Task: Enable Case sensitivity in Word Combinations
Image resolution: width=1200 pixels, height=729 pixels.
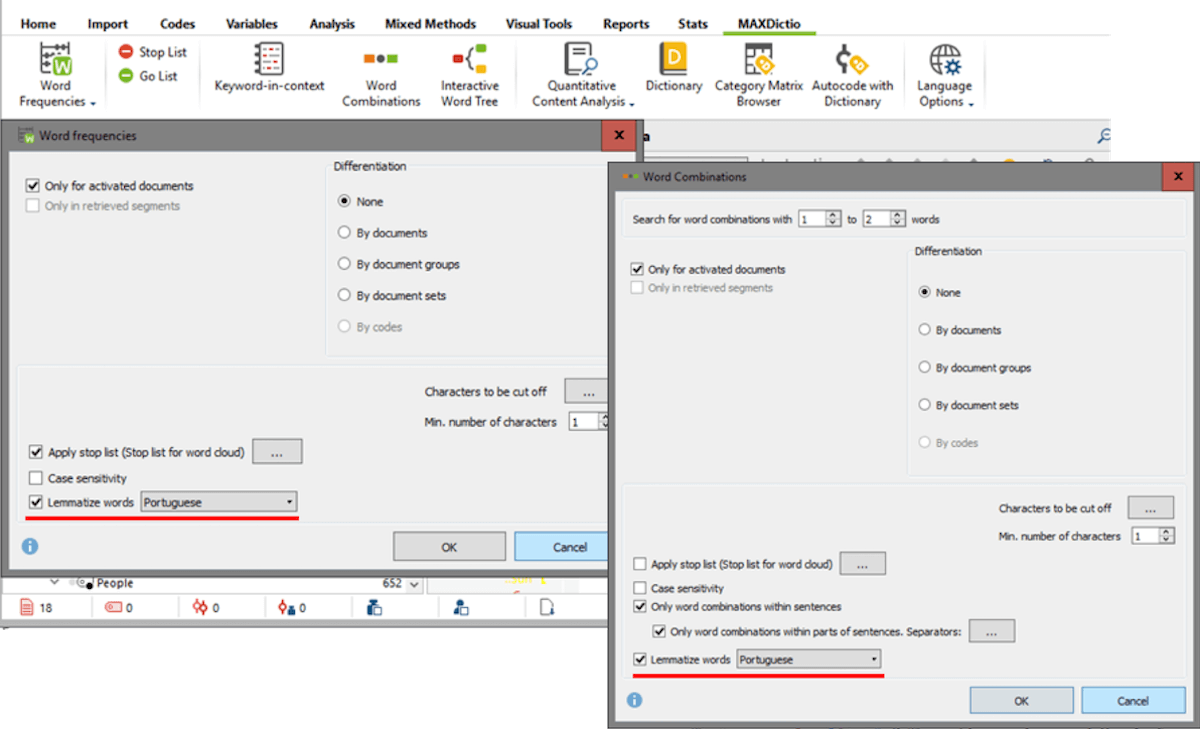Action: point(640,588)
